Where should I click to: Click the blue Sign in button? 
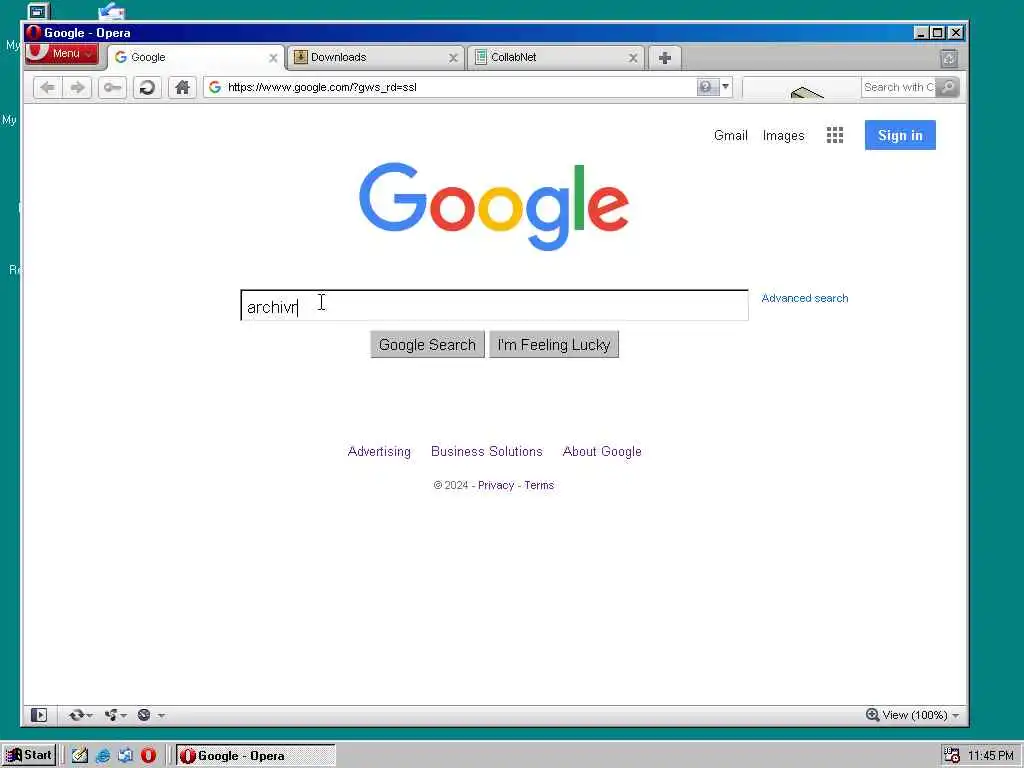(900, 135)
